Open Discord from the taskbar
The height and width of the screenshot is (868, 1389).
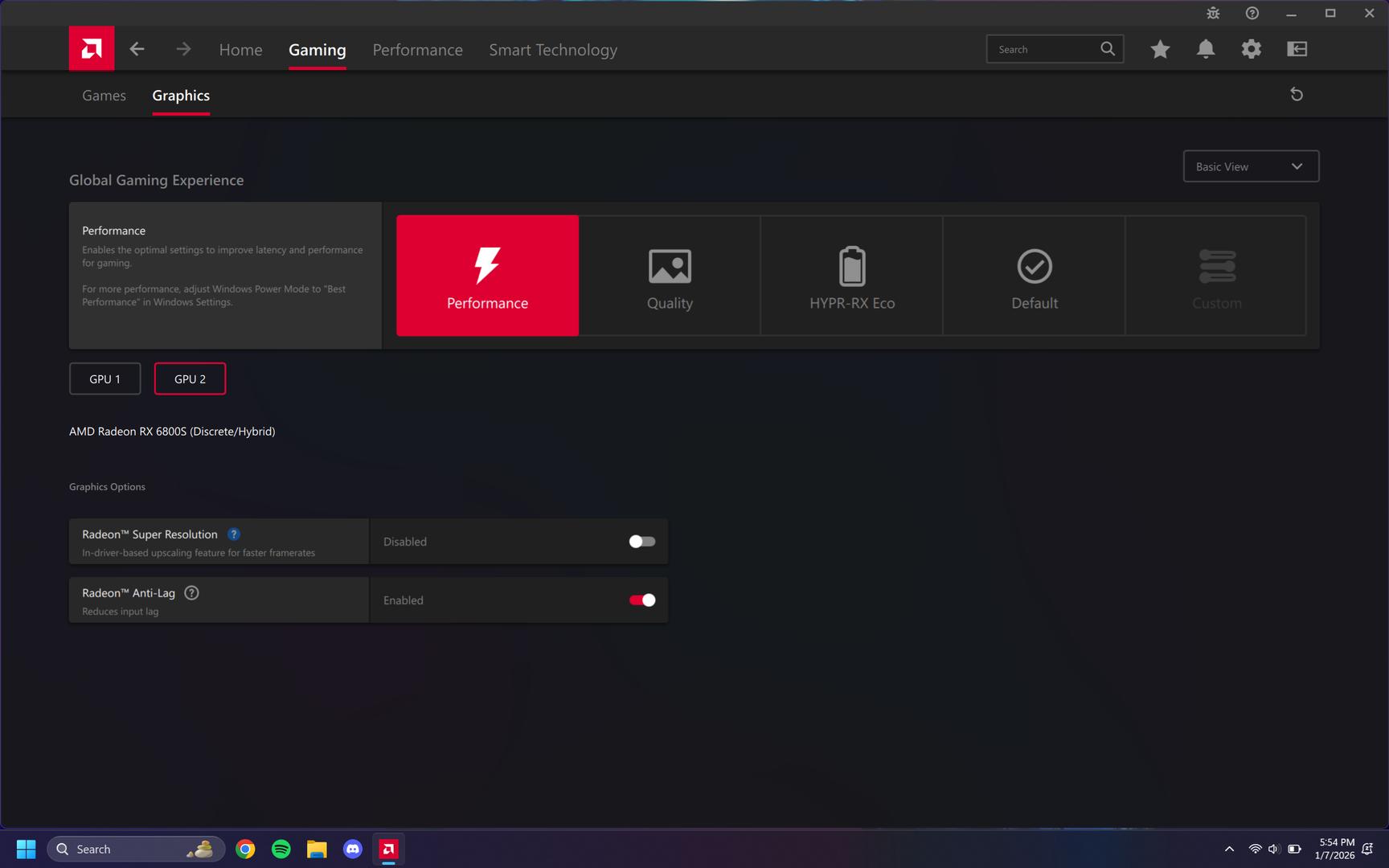click(x=353, y=850)
